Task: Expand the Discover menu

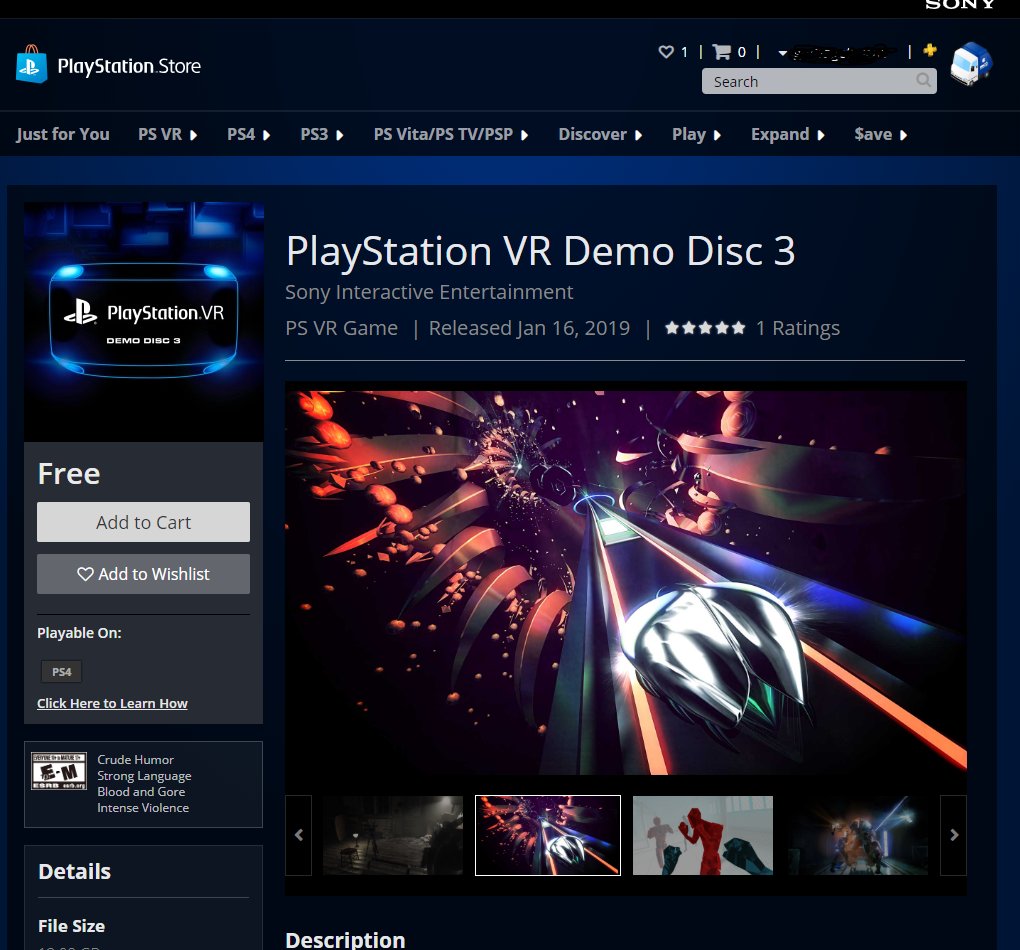Action: 600,134
